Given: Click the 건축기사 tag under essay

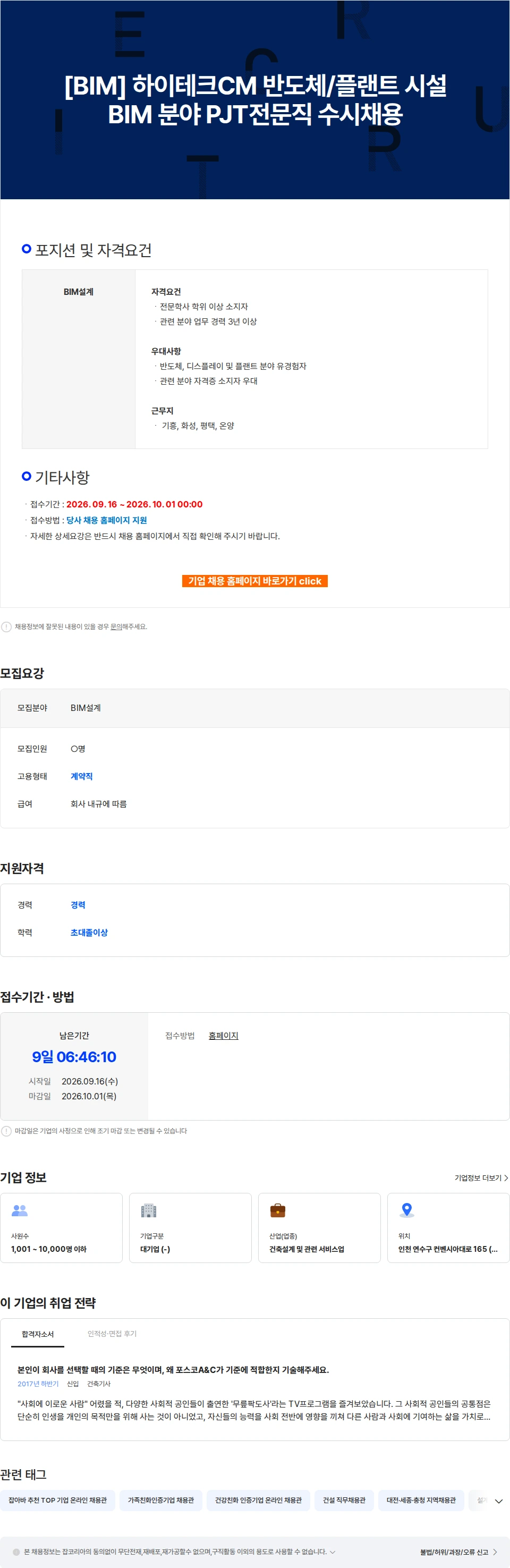Looking at the screenshot, I should pyautogui.click(x=99, y=1384).
